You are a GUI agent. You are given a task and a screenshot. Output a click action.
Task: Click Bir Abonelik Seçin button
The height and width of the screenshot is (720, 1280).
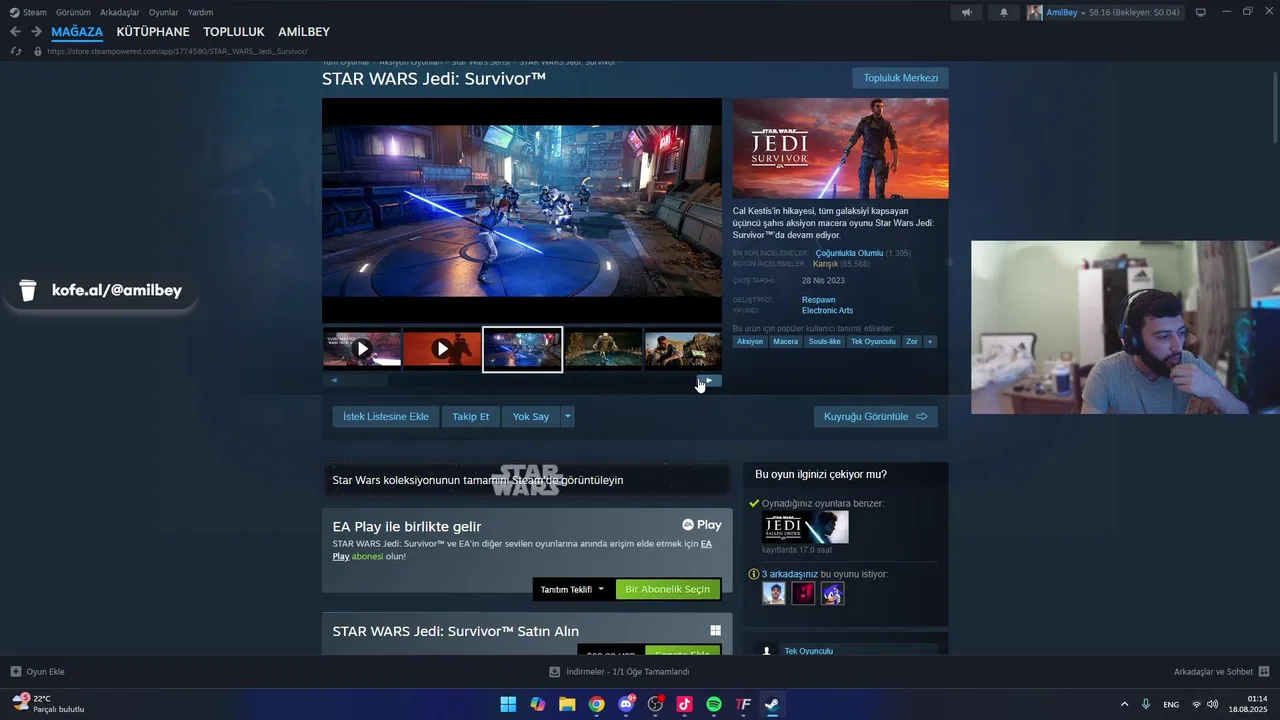(668, 589)
